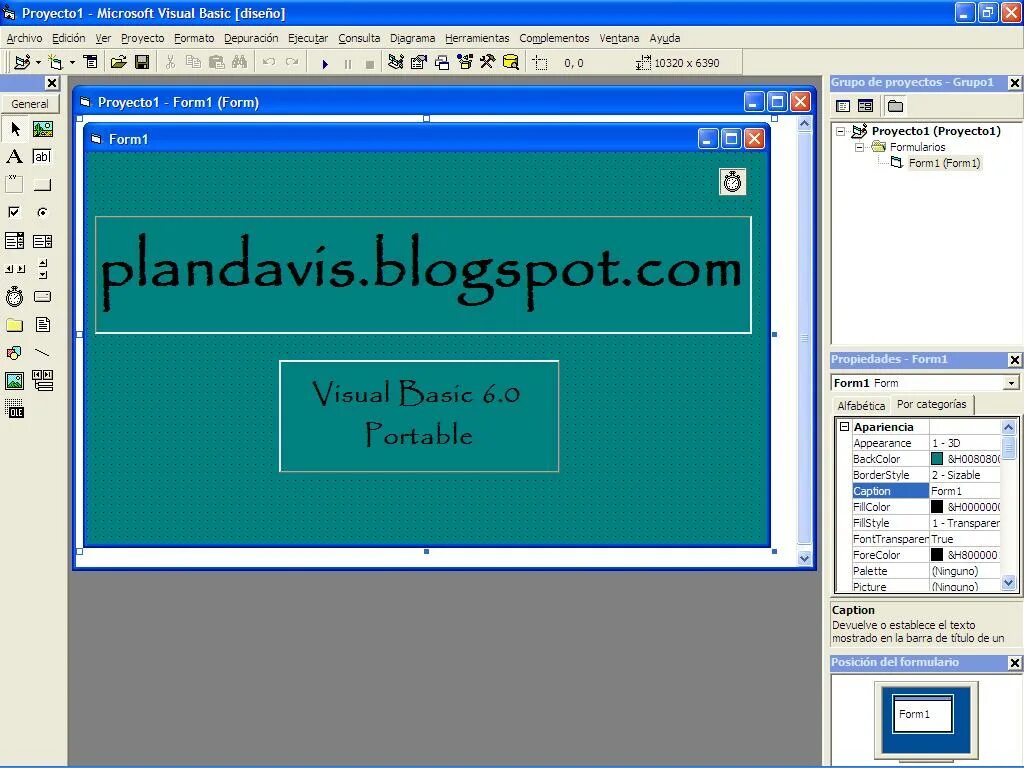This screenshot has height=768, width=1024.
Task: Open the Toolbox toolbar icon
Action: pos(488,63)
